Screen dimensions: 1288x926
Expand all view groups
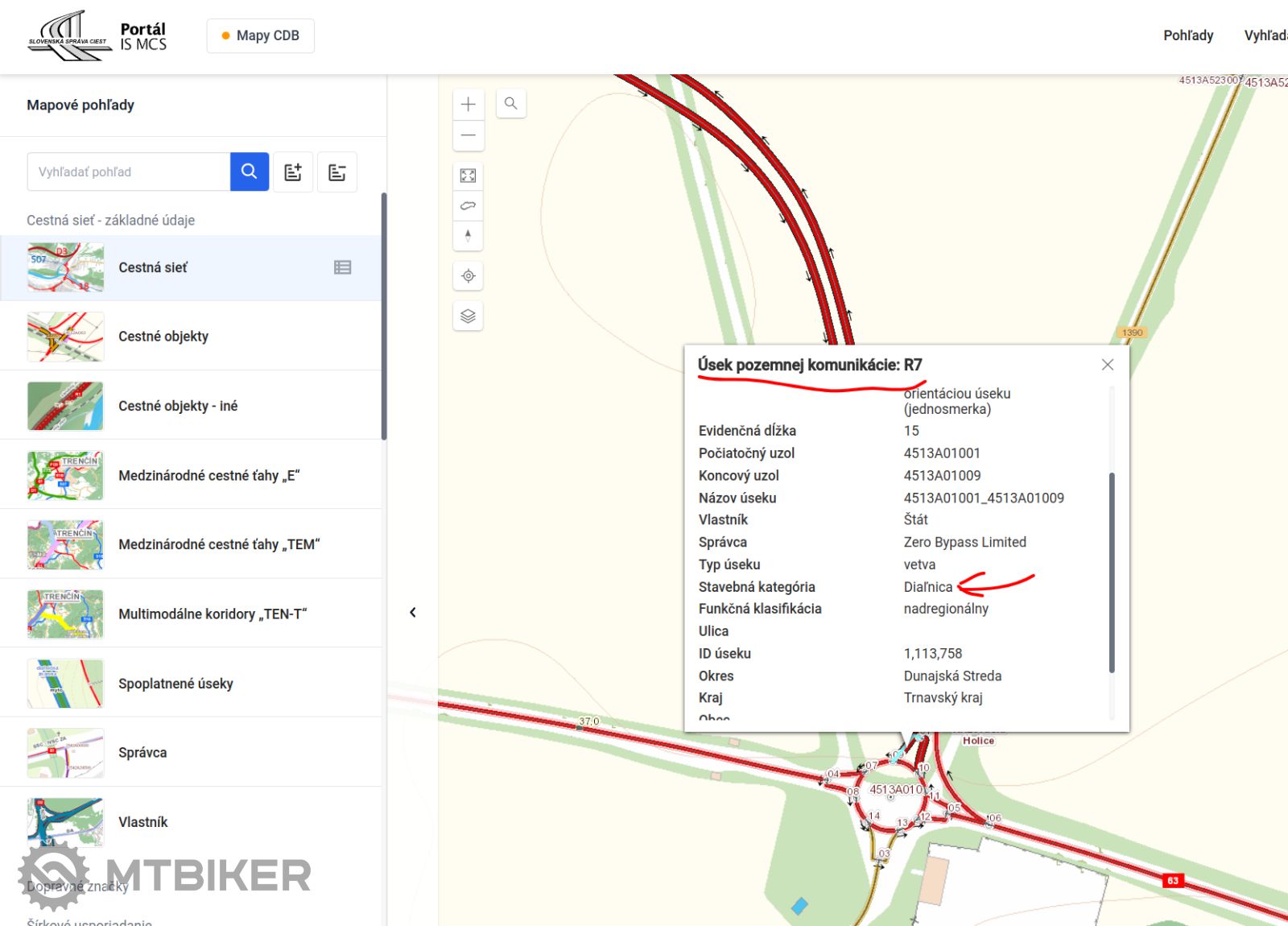(x=293, y=172)
